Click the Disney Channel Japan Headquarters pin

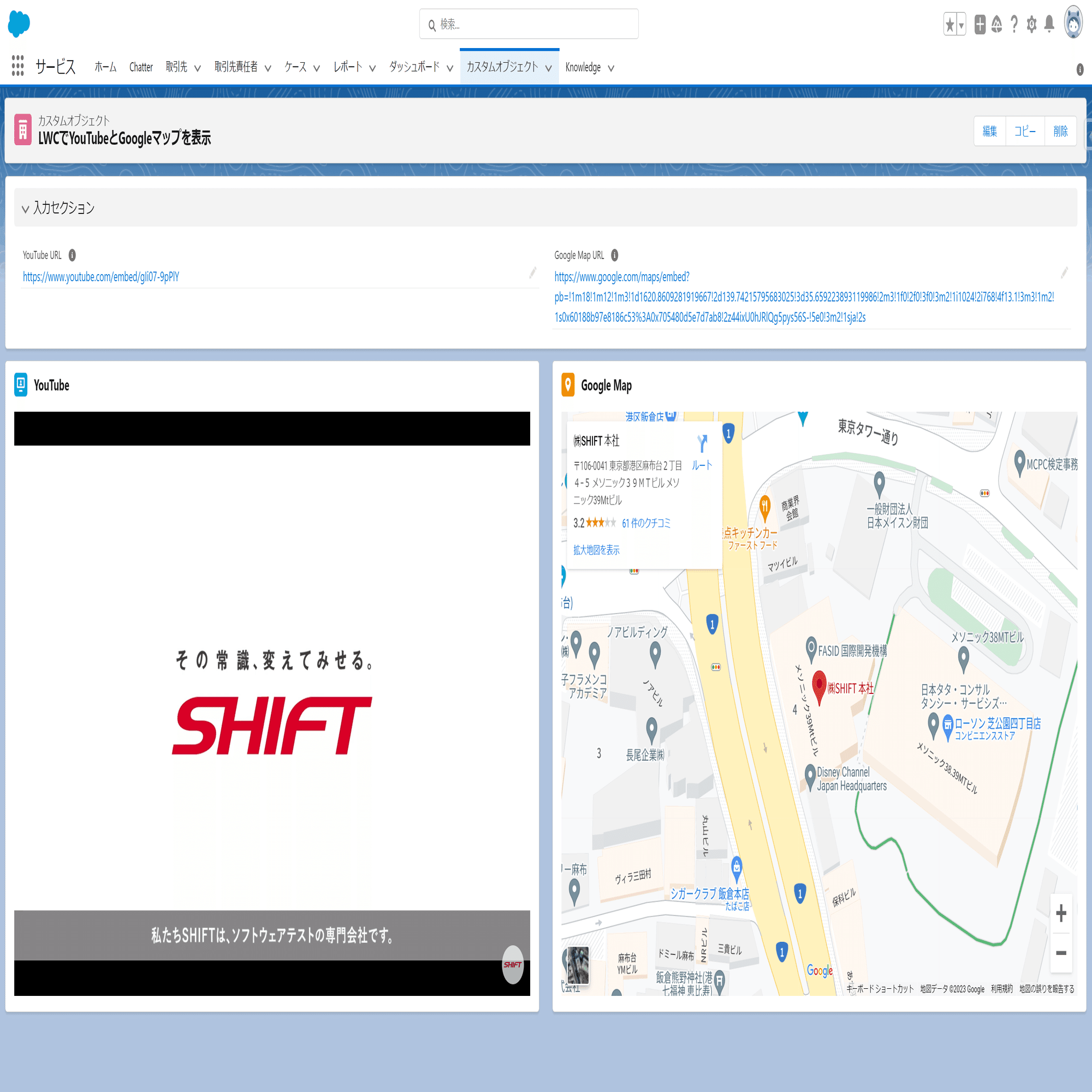[810, 777]
